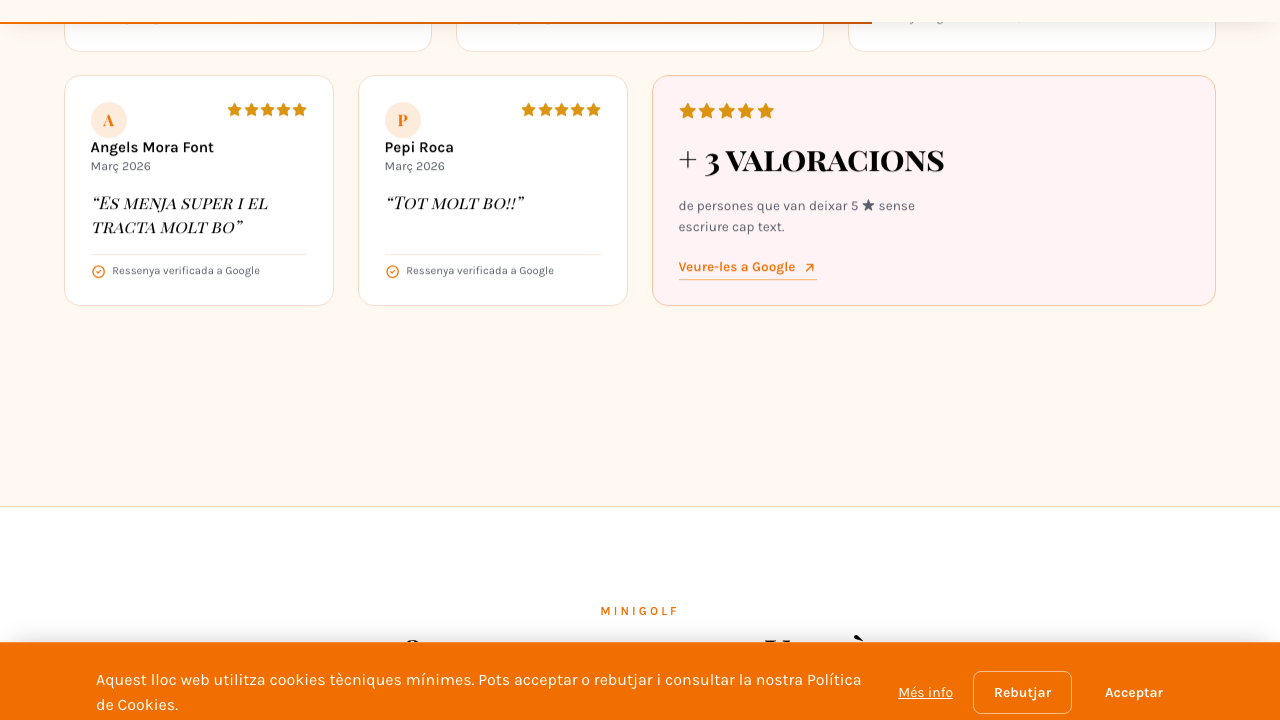Click the quote "Tot molt bo!!"
Image resolution: width=1280 pixels, height=720 pixels.
click(x=455, y=203)
